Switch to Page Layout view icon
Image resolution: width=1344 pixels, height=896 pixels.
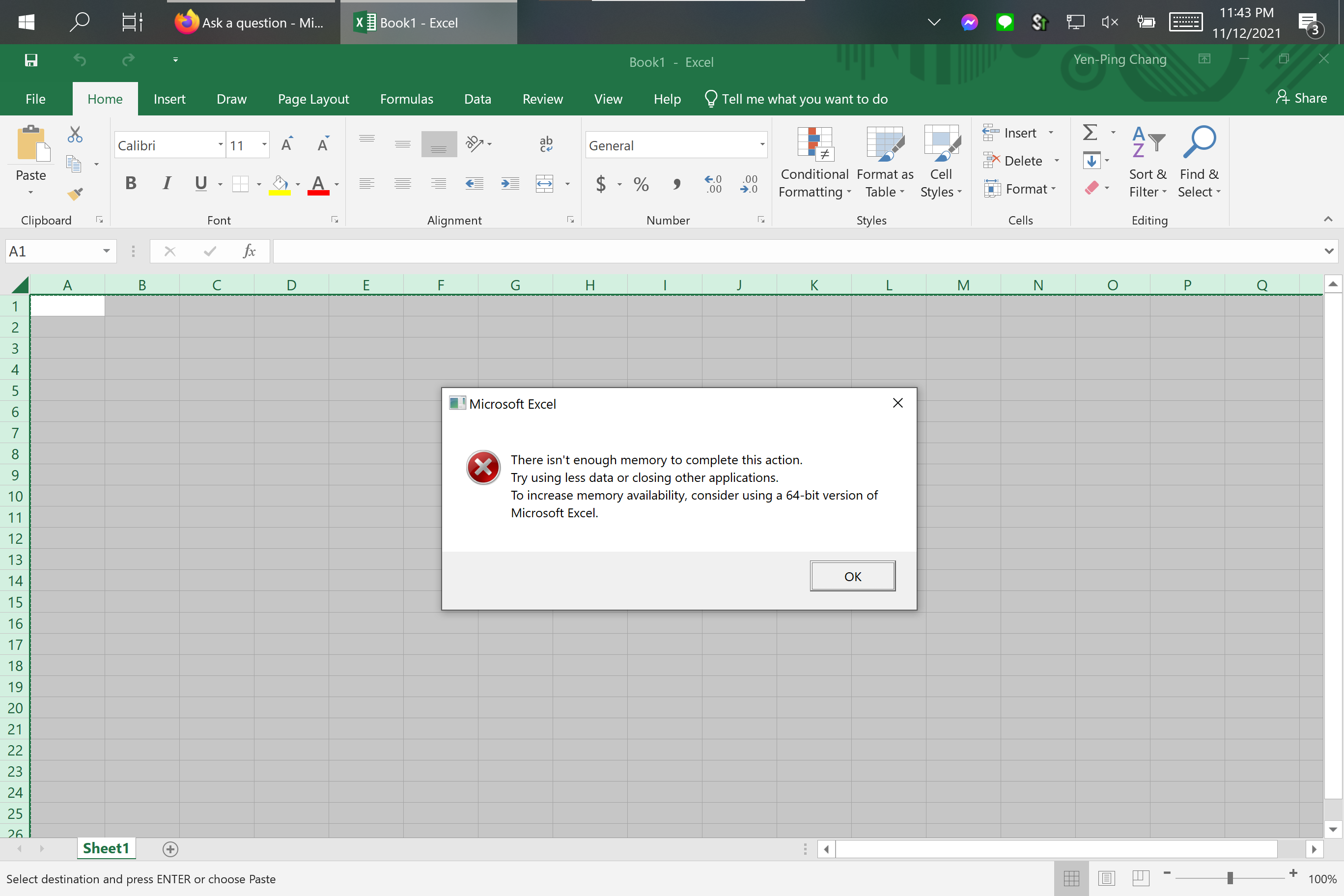(x=1106, y=878)
